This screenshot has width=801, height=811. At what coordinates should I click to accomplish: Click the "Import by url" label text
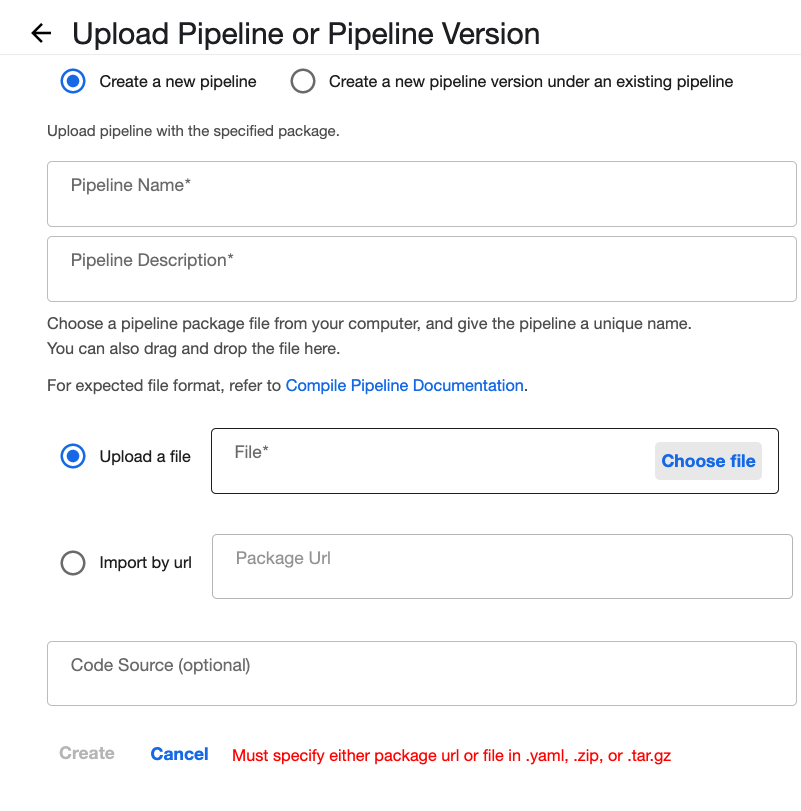tap(145, 563)
